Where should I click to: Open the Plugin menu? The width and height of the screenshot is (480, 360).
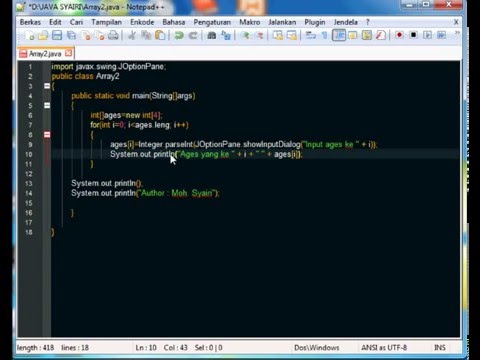tap(315, 22)
